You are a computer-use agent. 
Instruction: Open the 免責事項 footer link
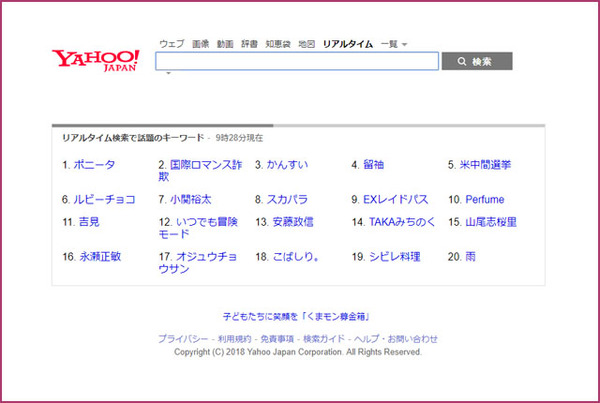pyautogui.click(x=277, y=339)
